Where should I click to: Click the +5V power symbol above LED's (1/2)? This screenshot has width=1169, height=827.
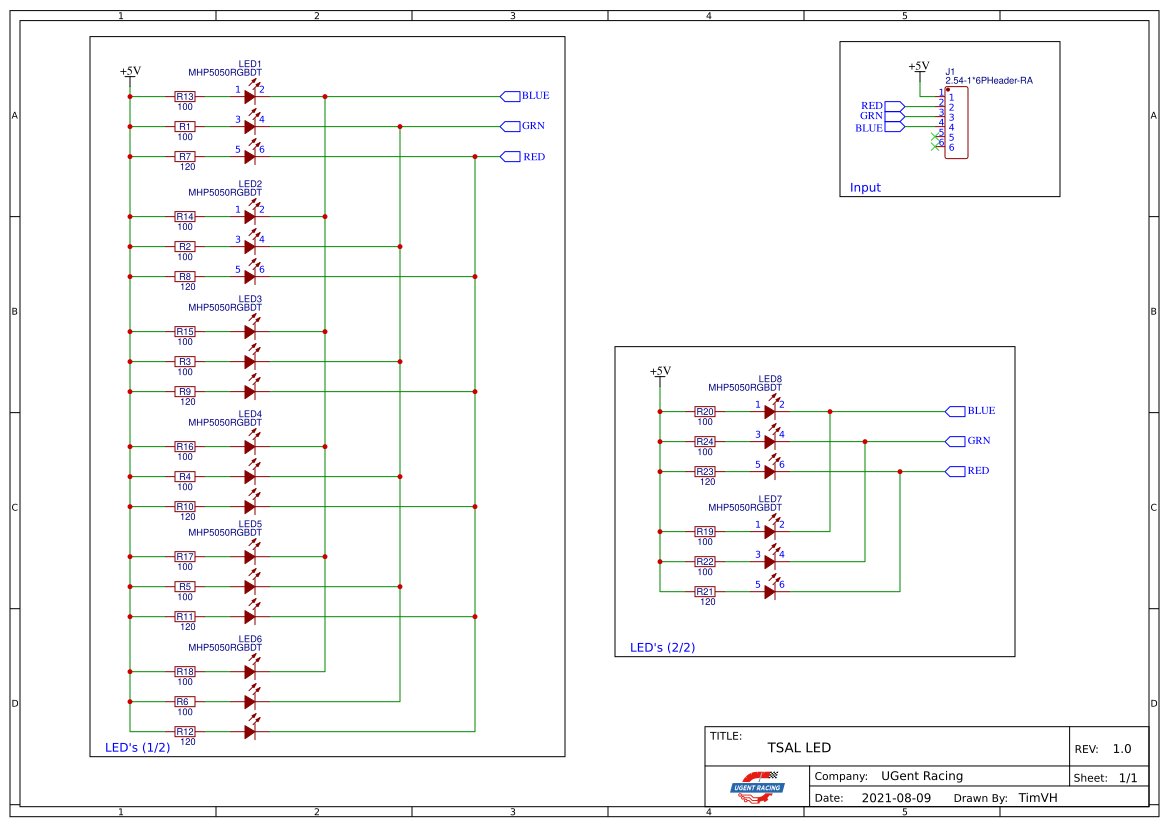click(131, 73)
